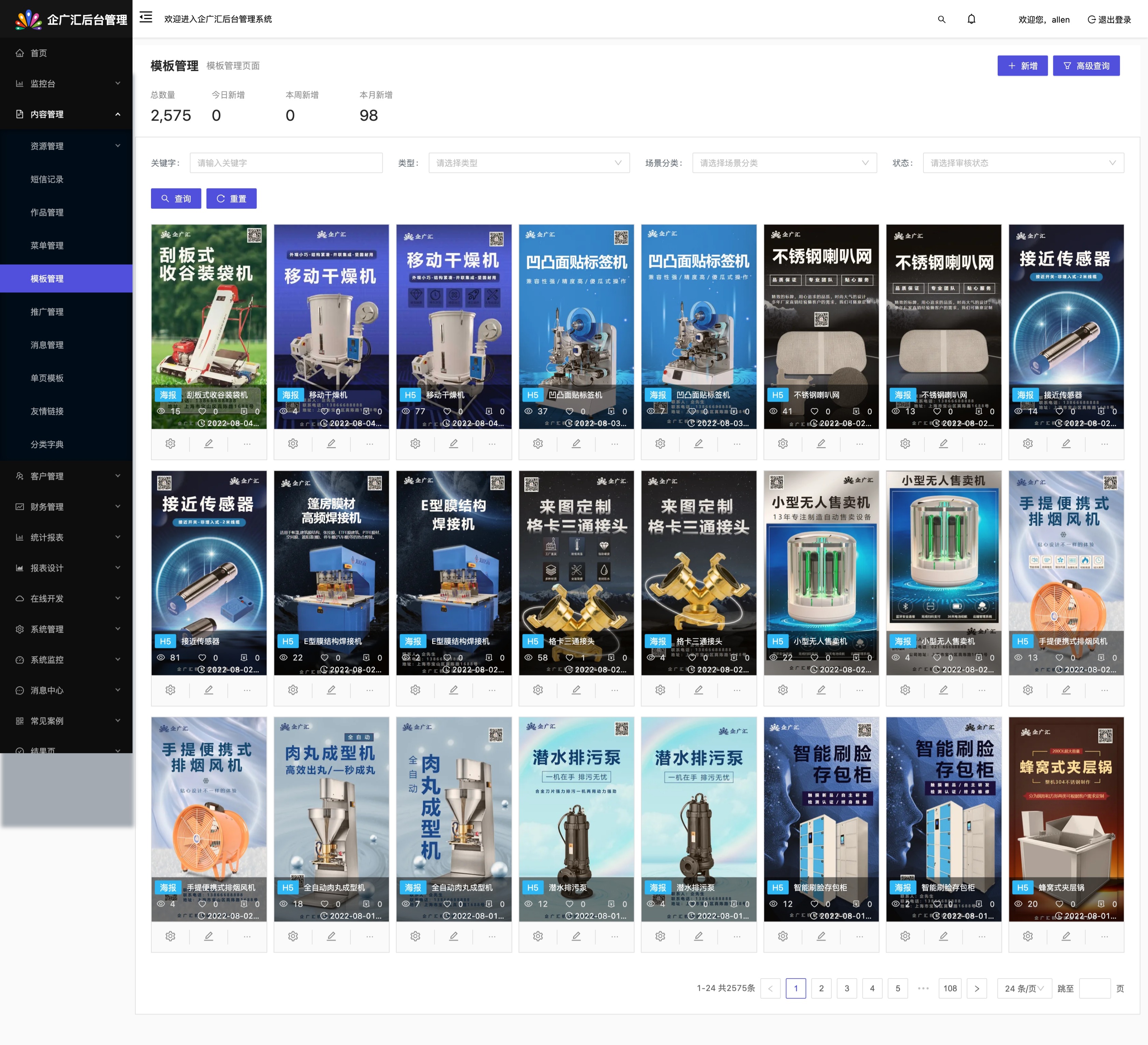
Task: Open the 刮板式收谷装袋机 poster thumbnail
Action: pyautogui.click(x=208, y=326)
